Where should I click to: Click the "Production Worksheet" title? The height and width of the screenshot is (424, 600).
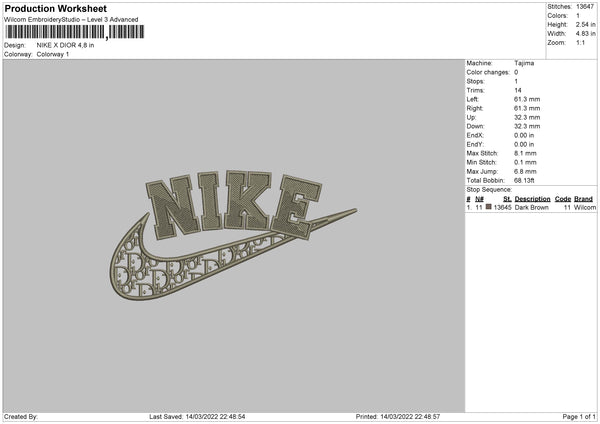click(x=56, y=8)
